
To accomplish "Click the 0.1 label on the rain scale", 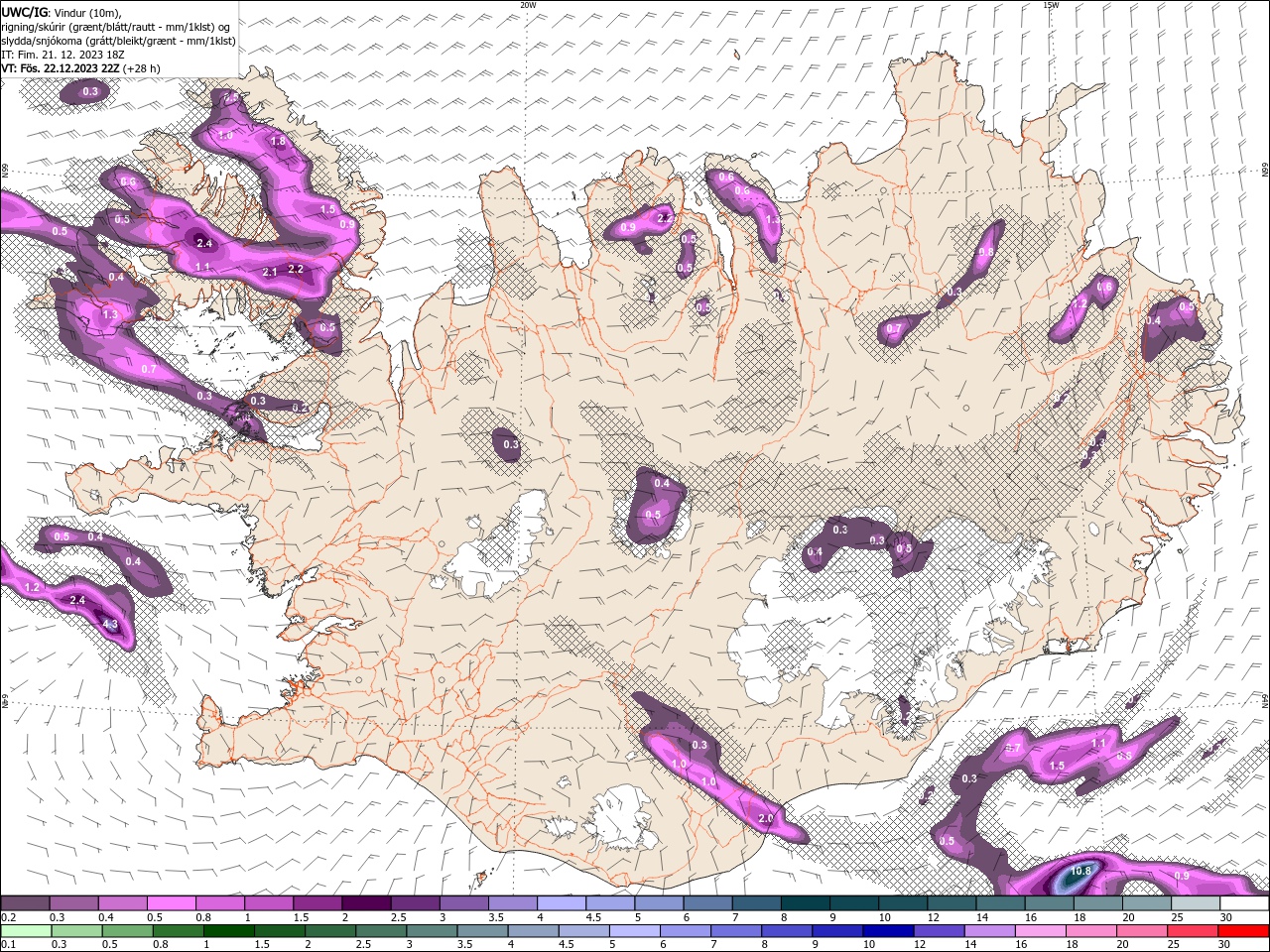I will (x=8, y=944).
